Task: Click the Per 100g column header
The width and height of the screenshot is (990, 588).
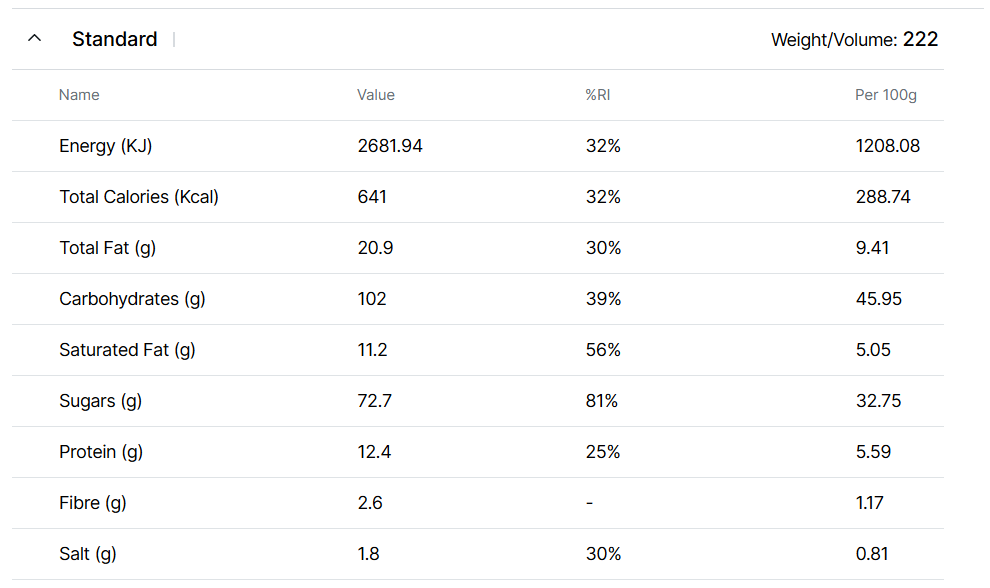Action: pyautogui.click(x=886, y=95)
